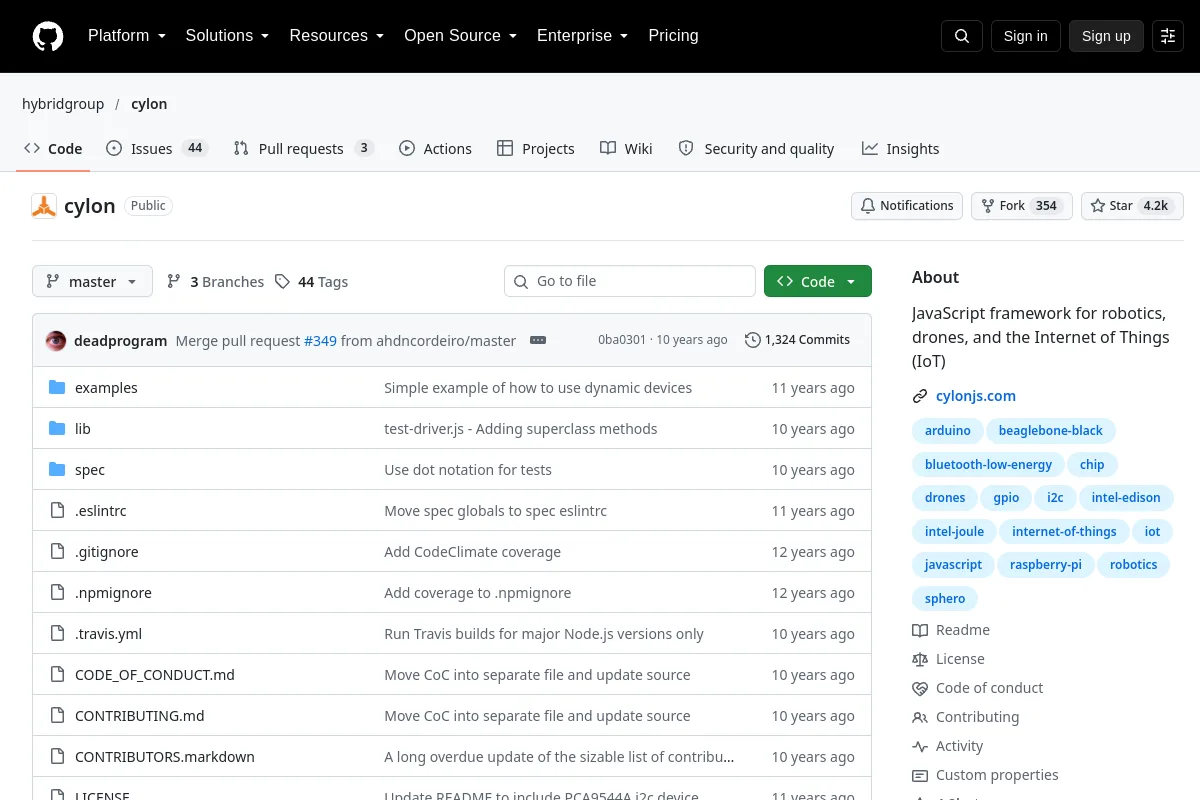Click the tag icon next to 44 Tags
The width and height of the screenshot is (1200, 800).
[283, 282]
